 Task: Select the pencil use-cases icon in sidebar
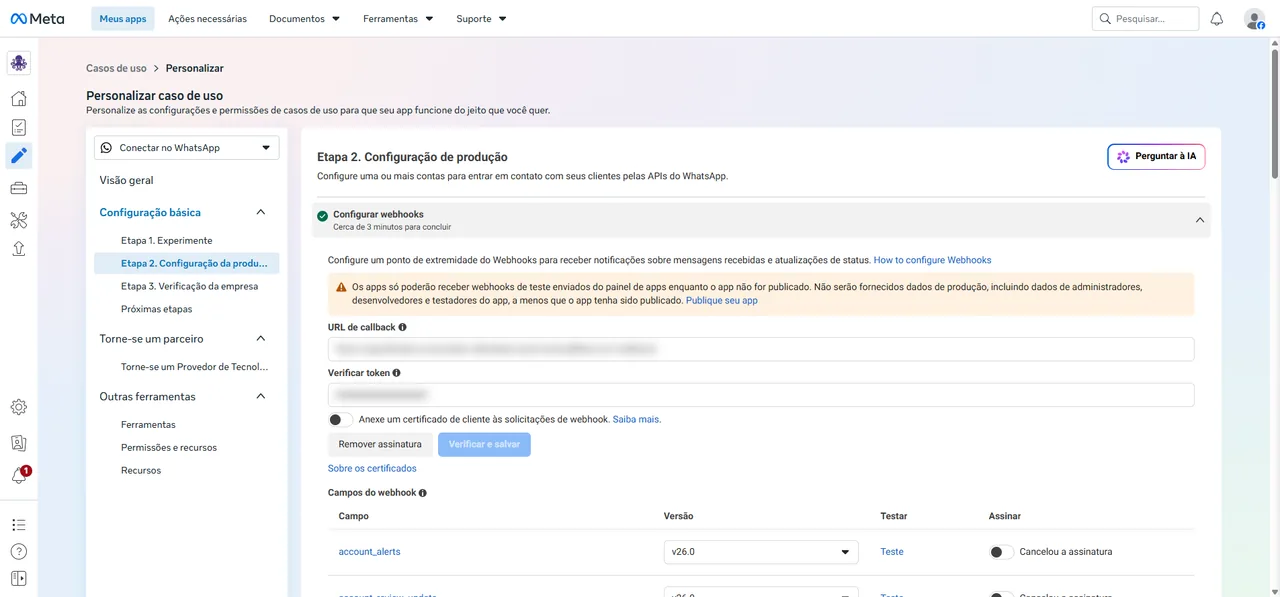[19, 156]
